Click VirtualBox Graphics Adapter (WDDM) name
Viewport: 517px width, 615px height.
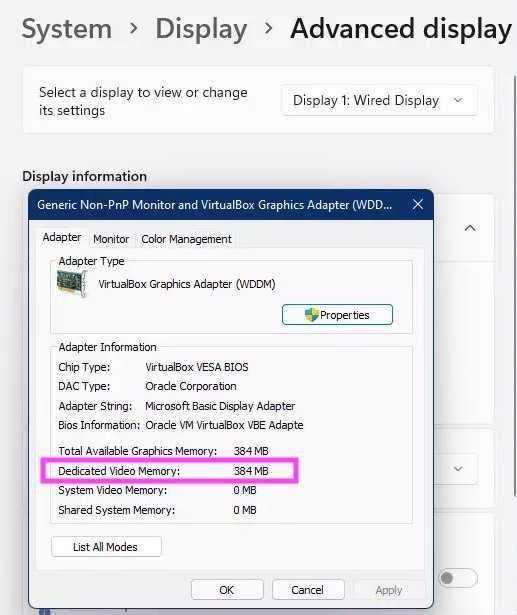click(x=187, y=284)
